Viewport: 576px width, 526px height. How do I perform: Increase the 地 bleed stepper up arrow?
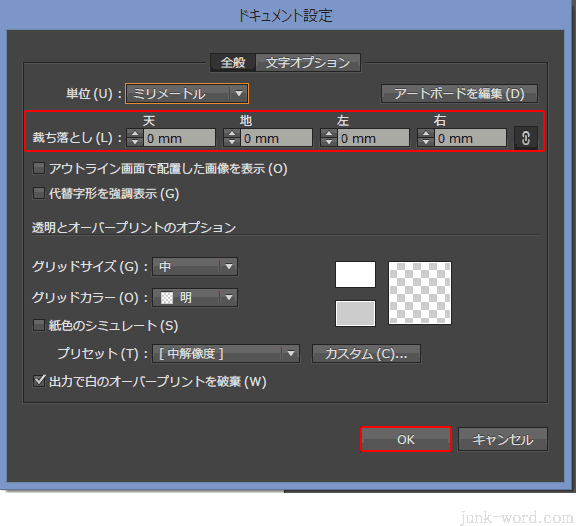[232, 134]
